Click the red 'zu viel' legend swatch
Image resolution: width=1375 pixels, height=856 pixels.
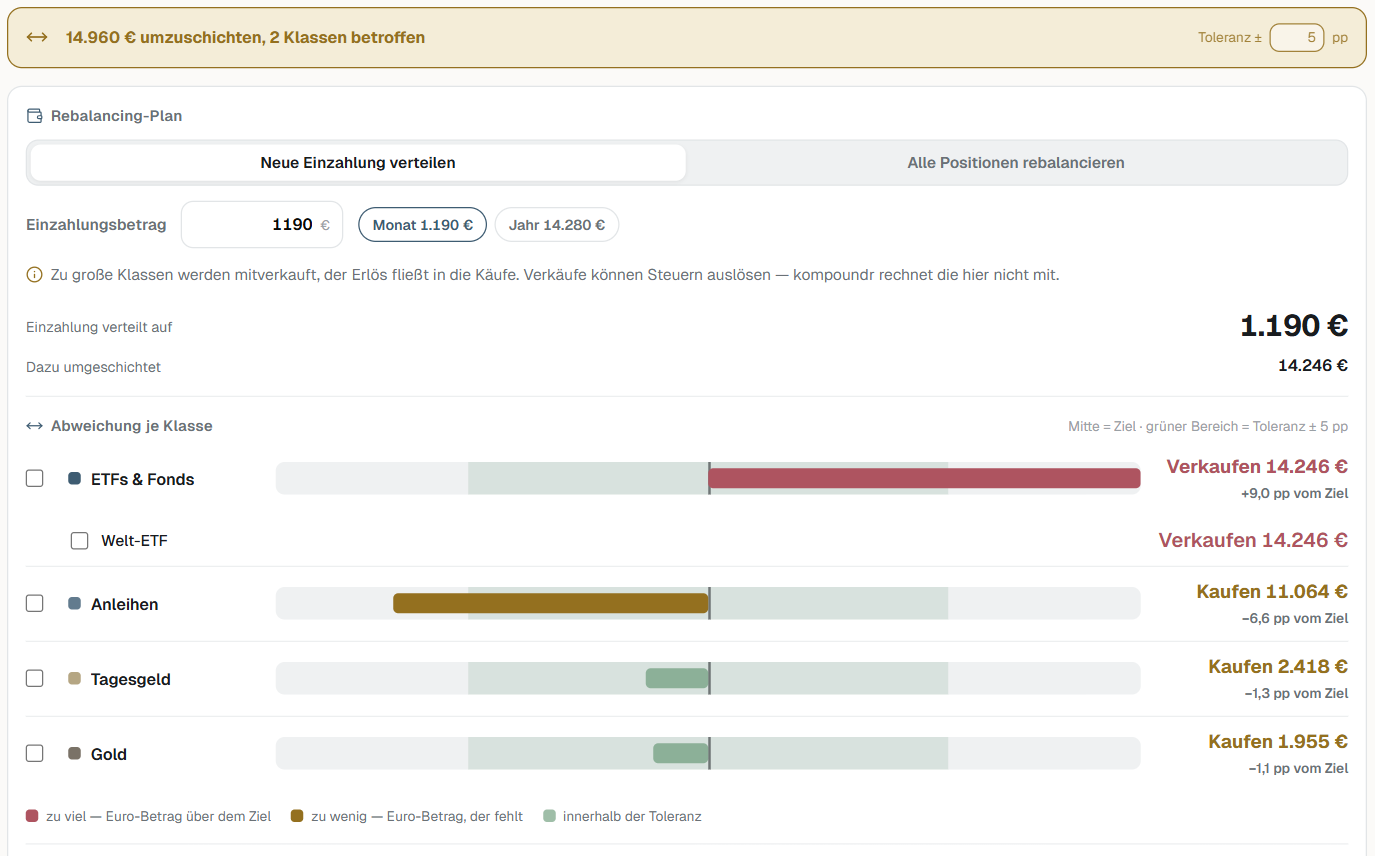(32, 817)
